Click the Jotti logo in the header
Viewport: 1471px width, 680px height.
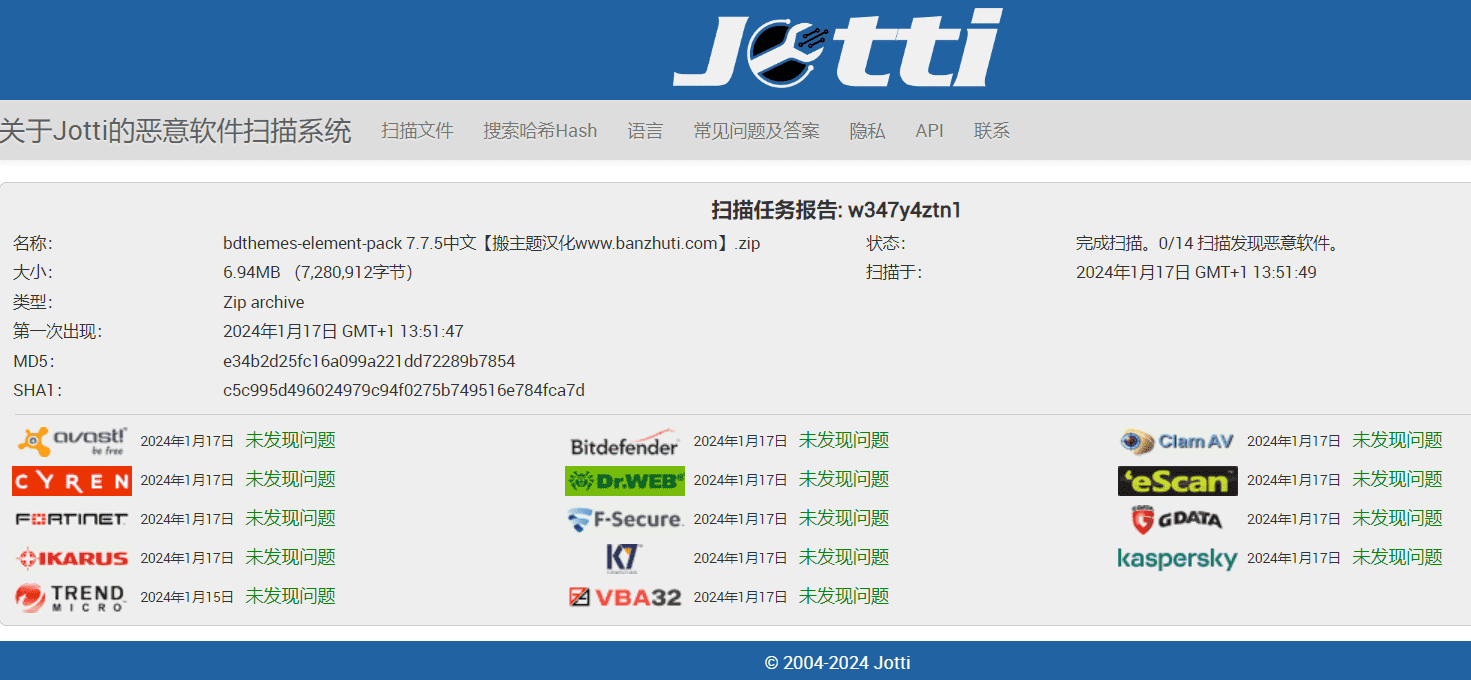click(x=837, y=48)
